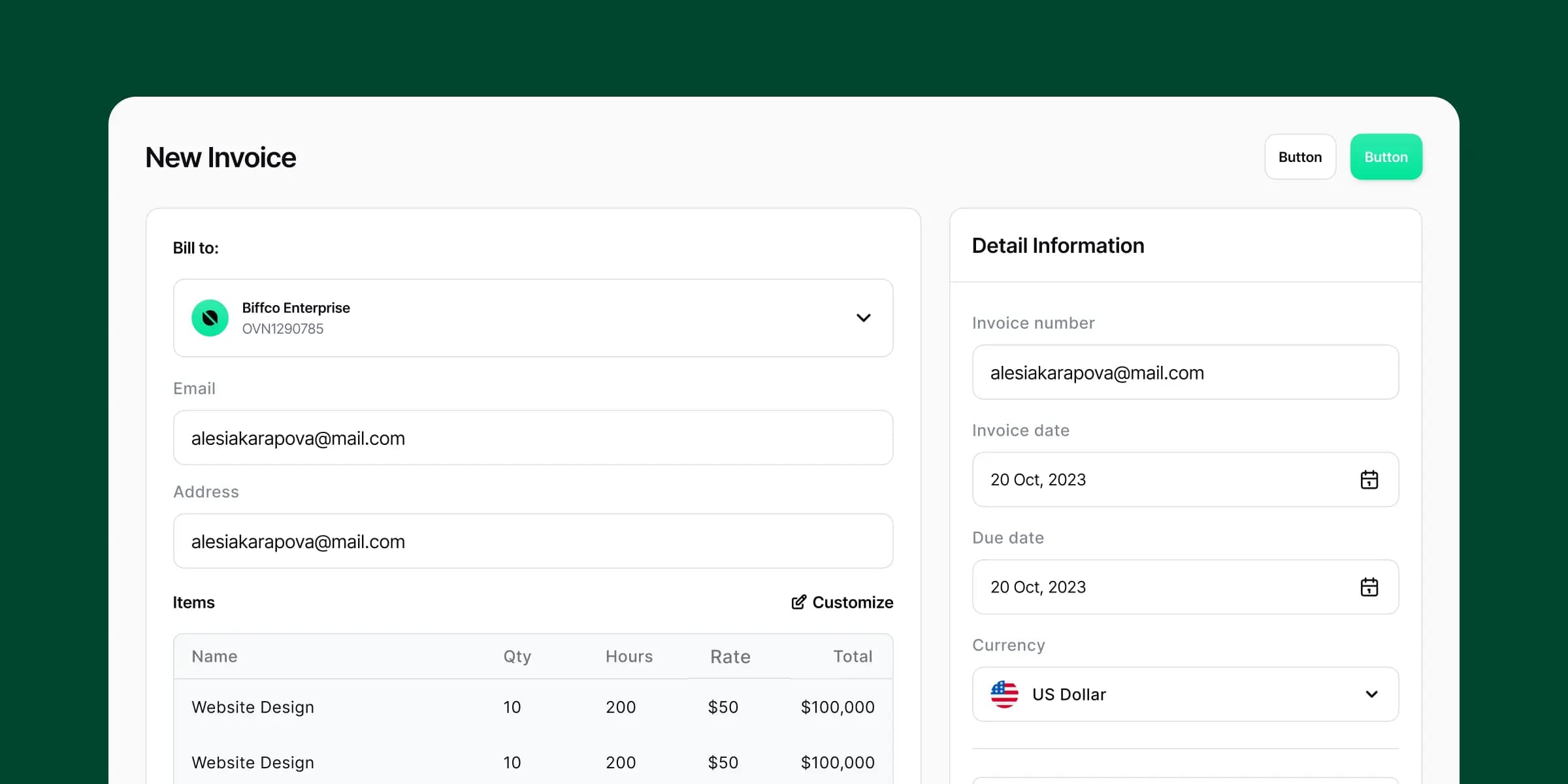The width and height of the screenshot is (1568, 784).
Task: Select the Invoice number input field
Action: (x=1185, y=372)
